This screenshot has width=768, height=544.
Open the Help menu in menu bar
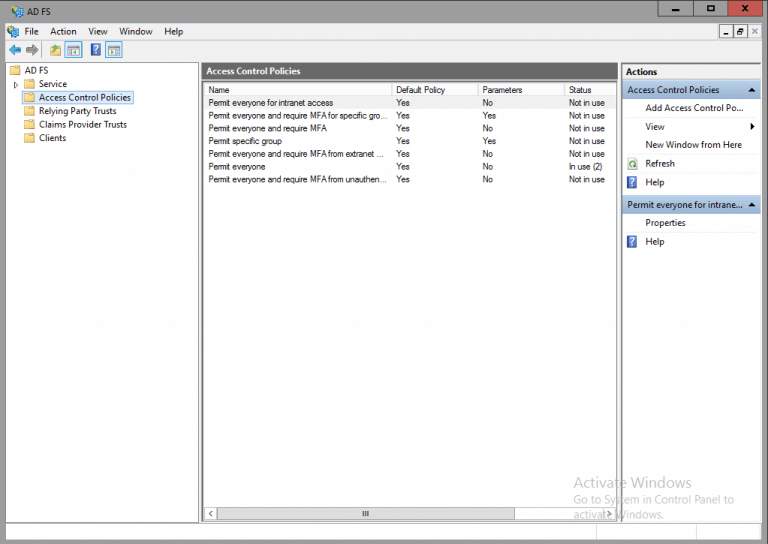point(173,31)
